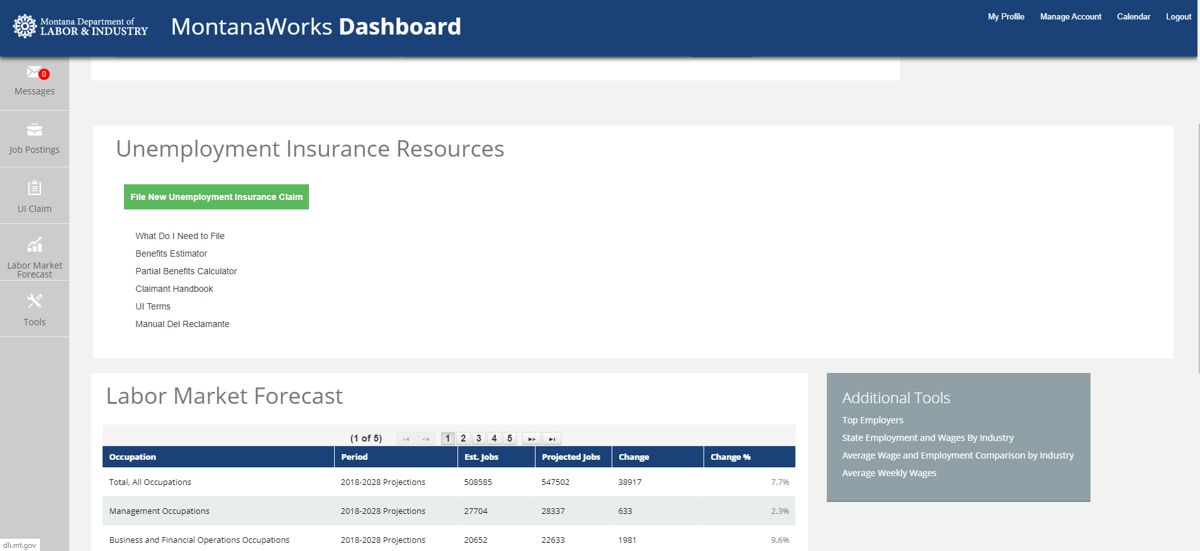Click Total, All Occupations row text
The image size is (1200, 551).
pos(150,482)
